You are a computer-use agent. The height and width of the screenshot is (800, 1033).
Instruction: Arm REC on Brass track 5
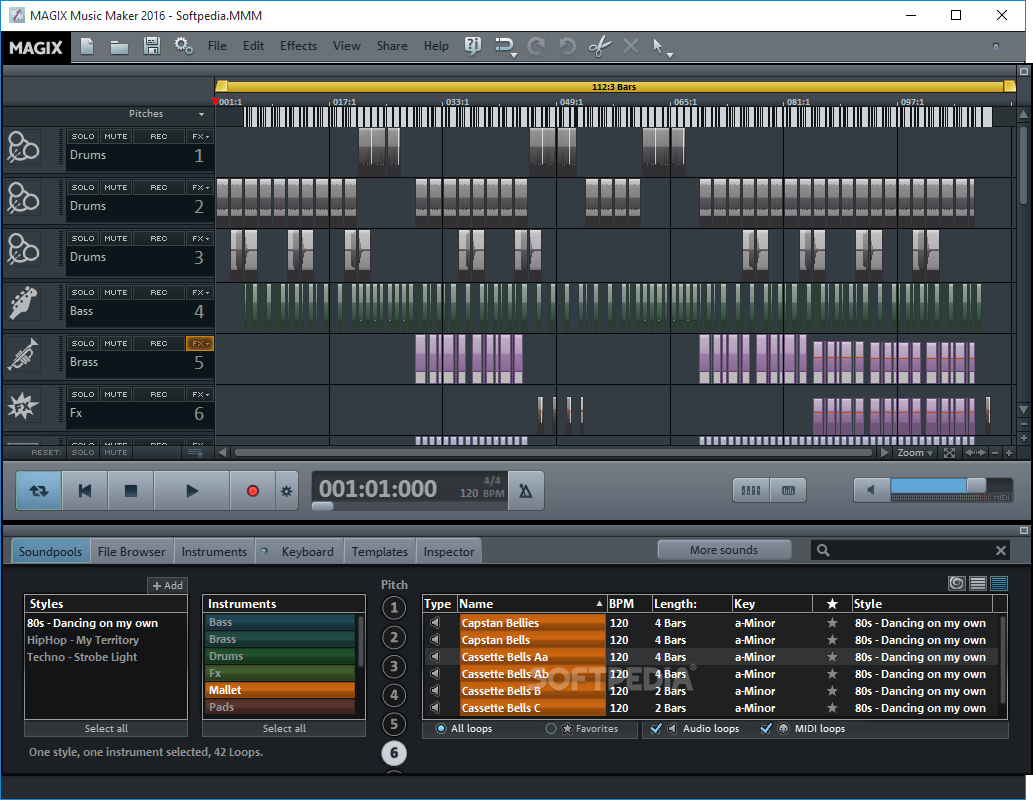(x=159, y=343)
